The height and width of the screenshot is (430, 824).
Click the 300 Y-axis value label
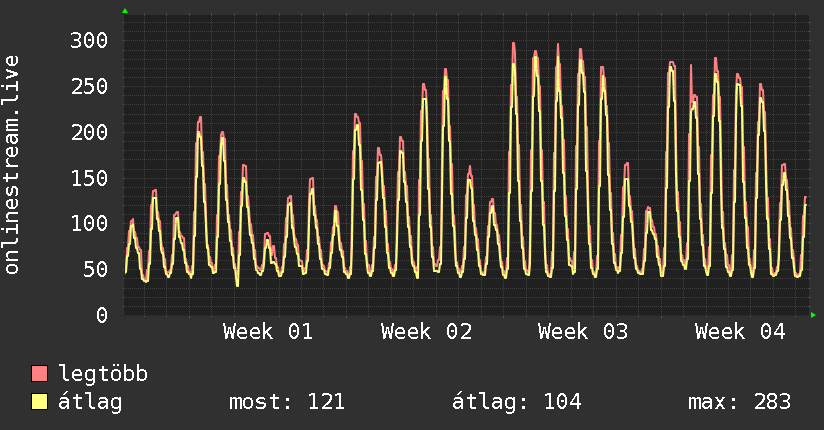pos(88,40)
